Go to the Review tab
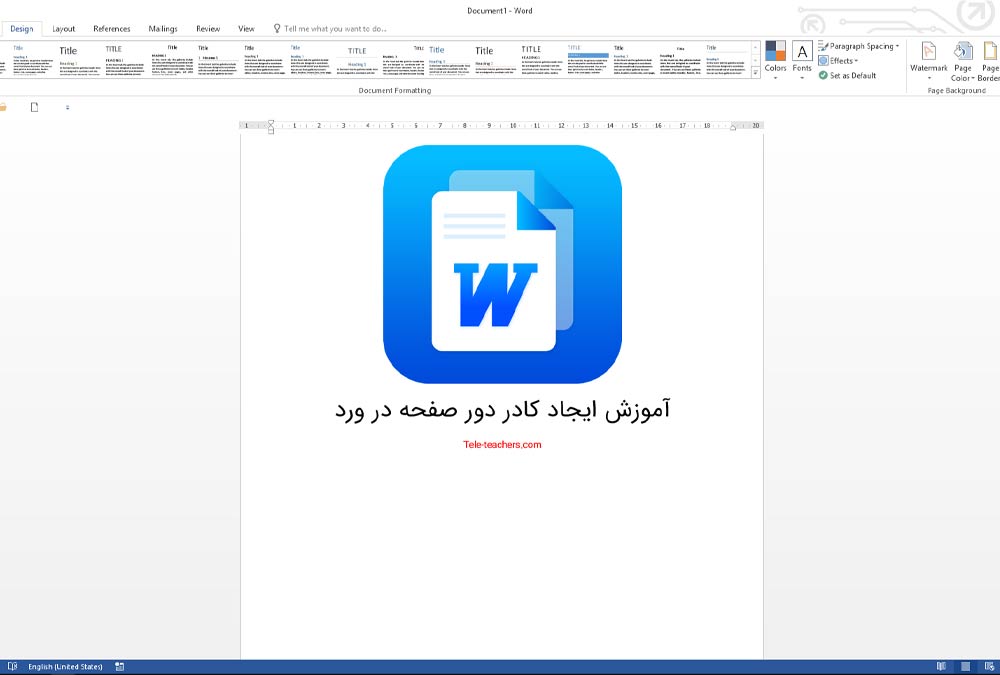This screenshot has width=1000, height=675. (x=208, y=29)
